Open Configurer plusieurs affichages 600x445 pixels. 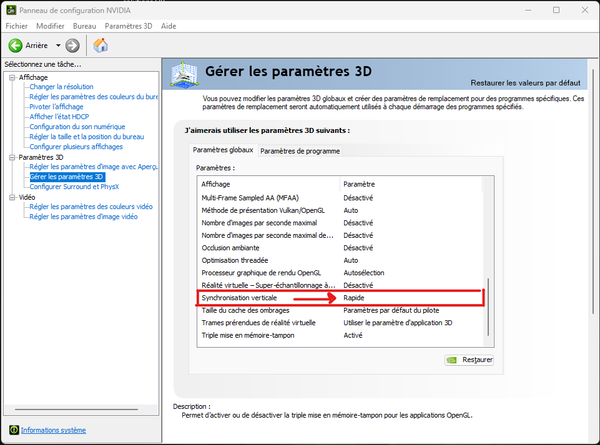[x=76, y=147]
